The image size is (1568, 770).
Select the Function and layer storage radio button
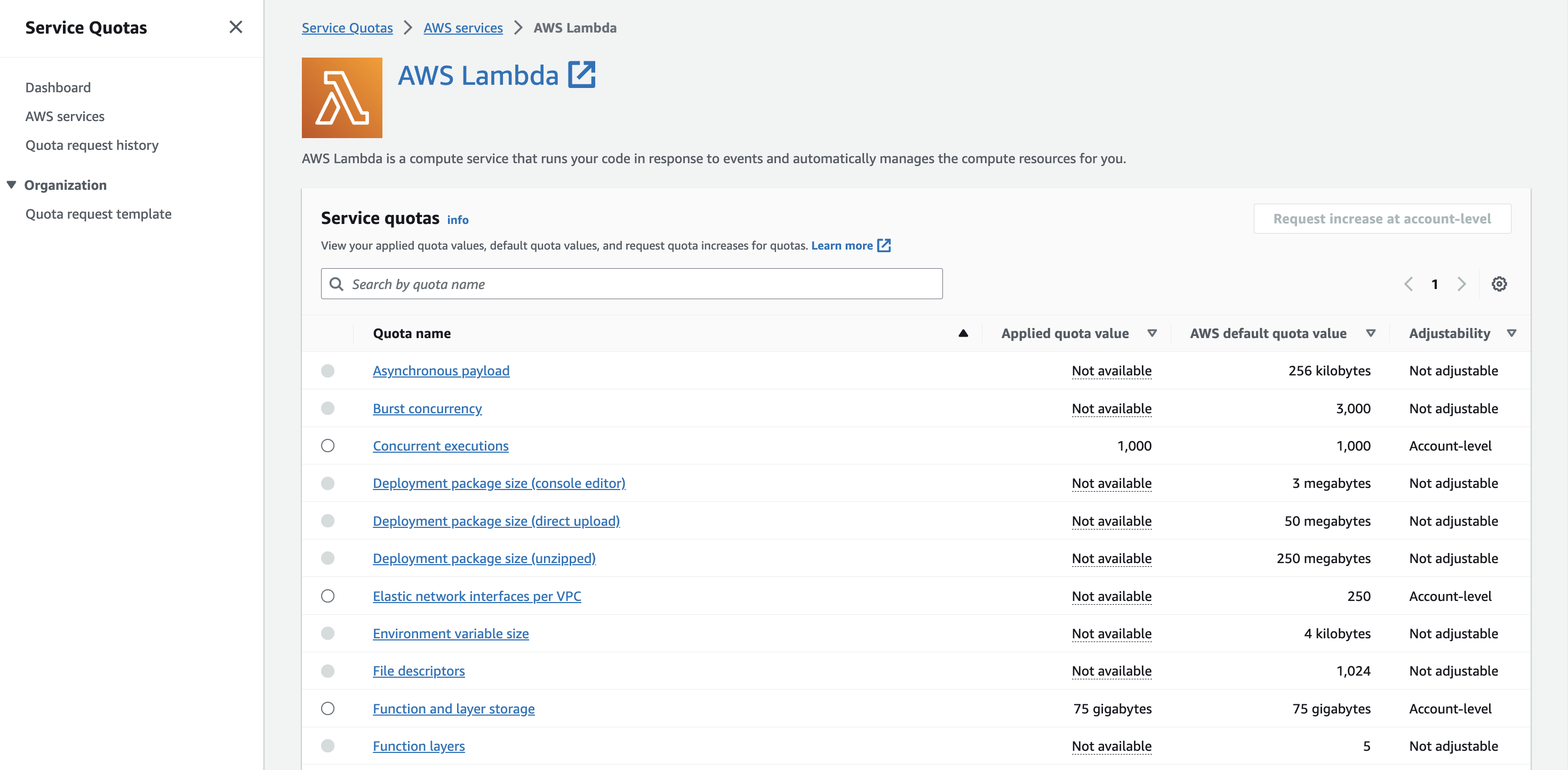328,709
